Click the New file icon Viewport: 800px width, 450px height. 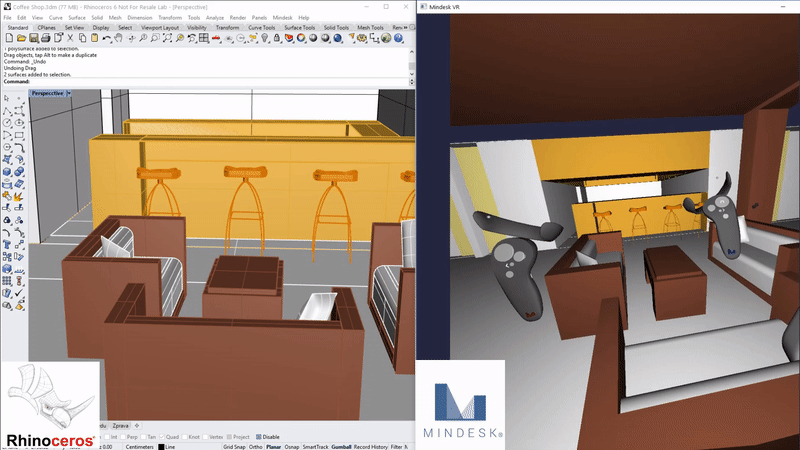[x=9, y=38]
